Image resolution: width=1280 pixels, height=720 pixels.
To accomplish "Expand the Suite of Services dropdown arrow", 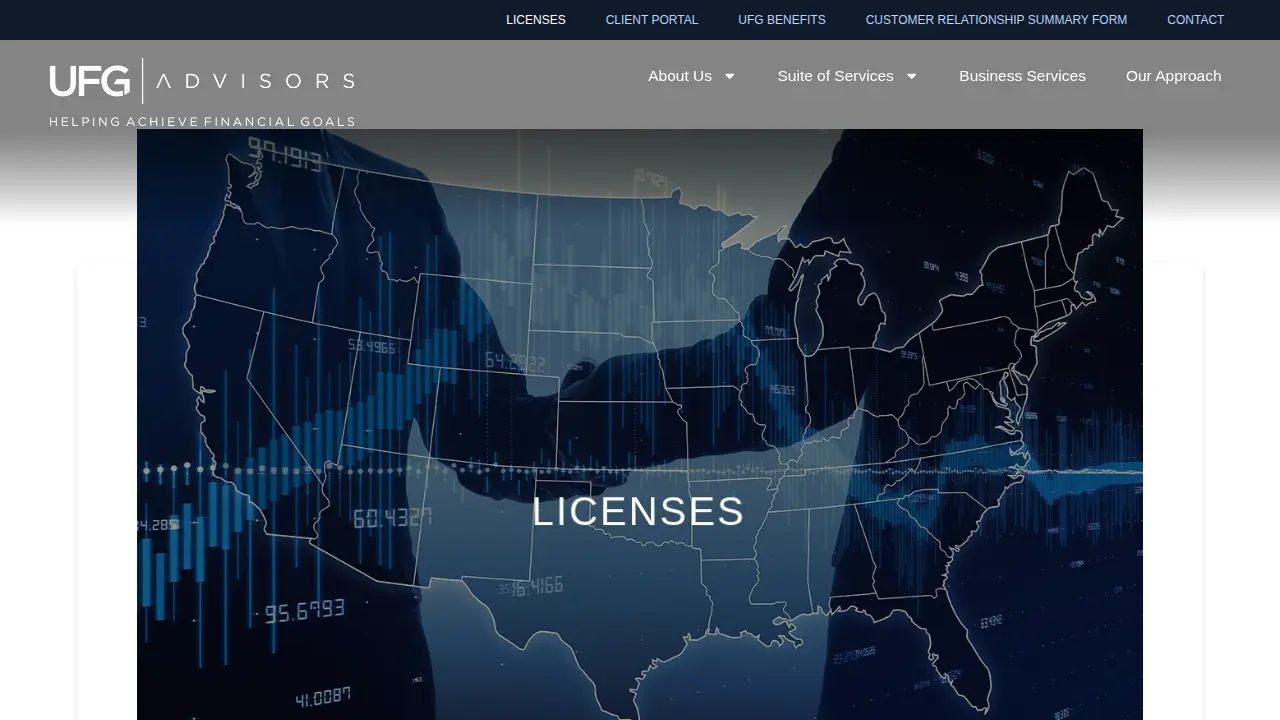I will coord(911,76).
